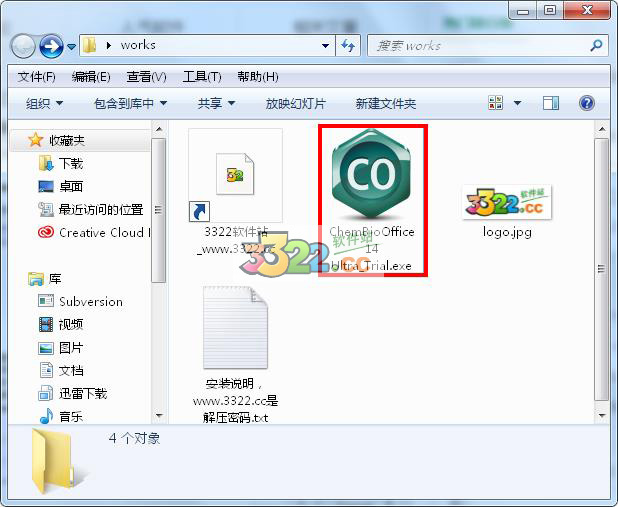Click file list scroll up arrow
The height and width of the screenshot is (507, 618).
coord(602,129)
